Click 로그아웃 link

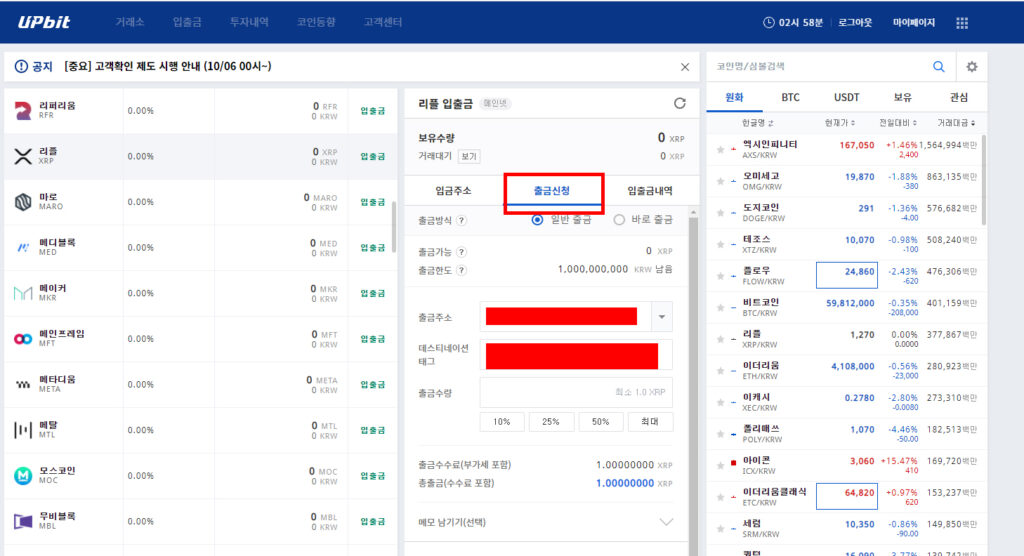click(x=855, y=22)
